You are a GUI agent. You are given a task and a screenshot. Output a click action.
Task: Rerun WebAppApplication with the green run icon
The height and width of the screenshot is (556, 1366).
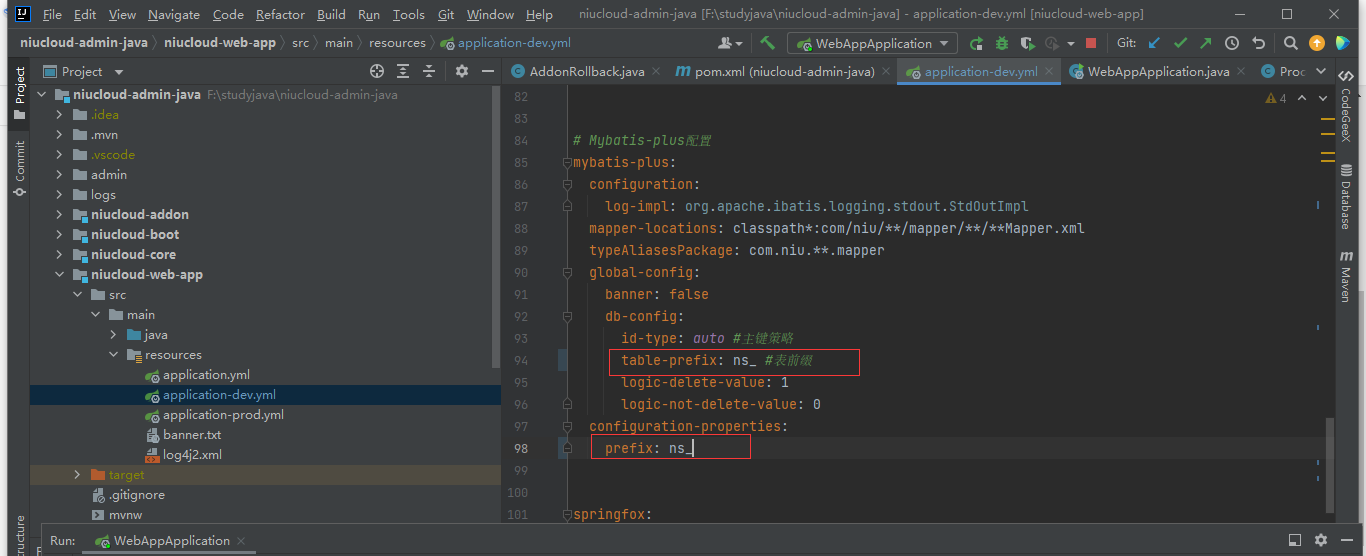[x=976, y=43]
